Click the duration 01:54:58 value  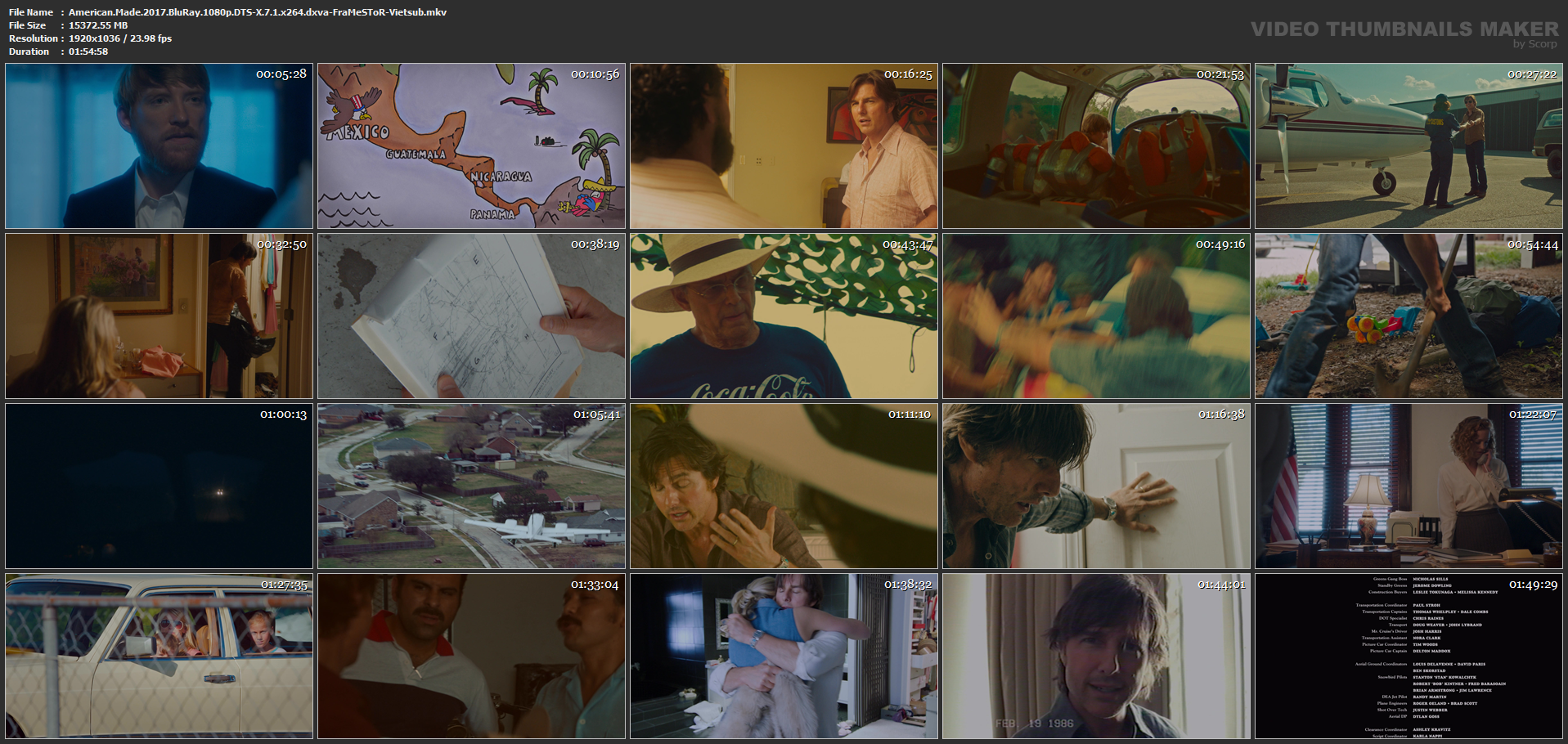88,52
